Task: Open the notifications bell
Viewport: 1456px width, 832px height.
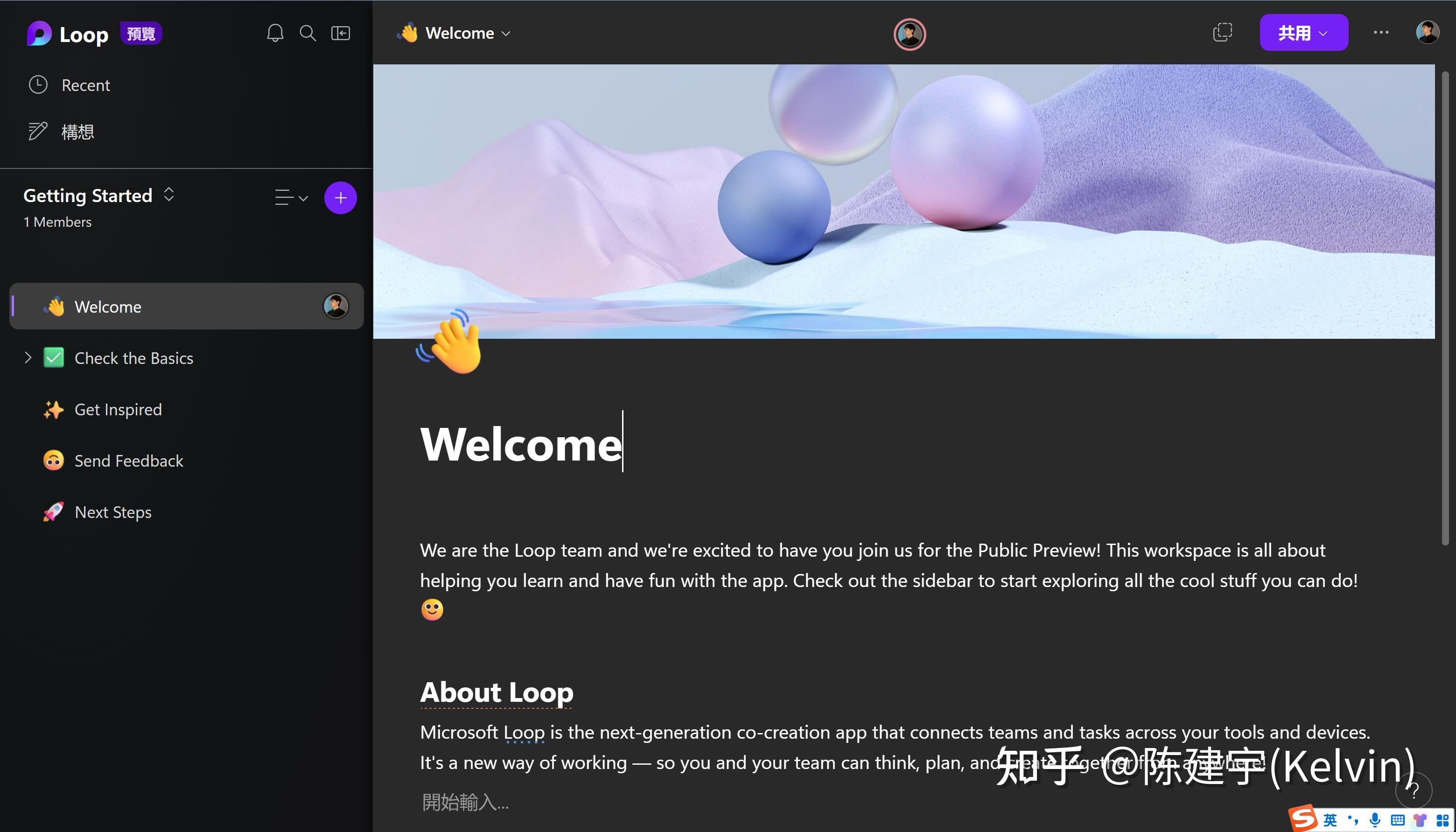Action: (x=275, y=33)
